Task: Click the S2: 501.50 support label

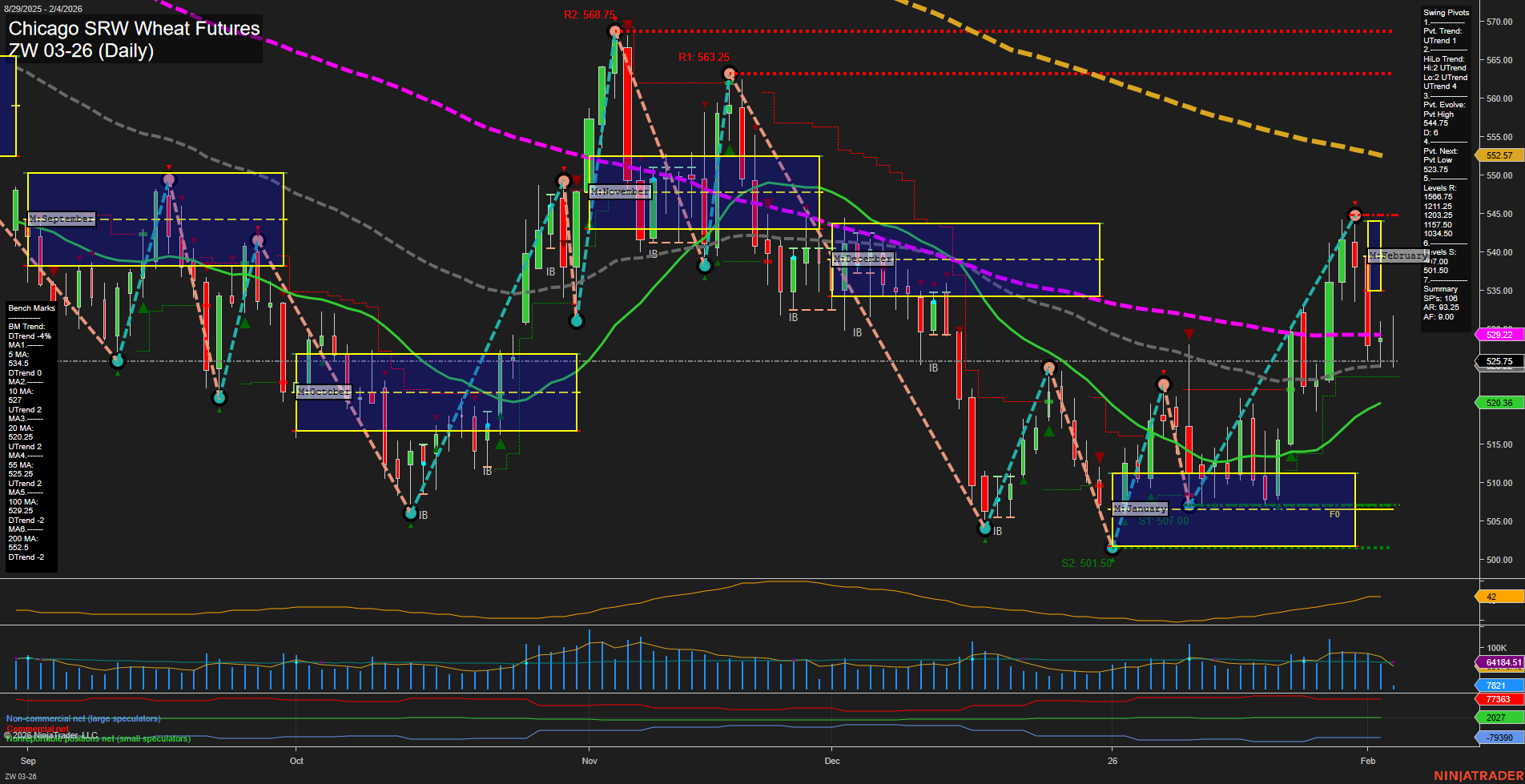Action: (1086, 563)
